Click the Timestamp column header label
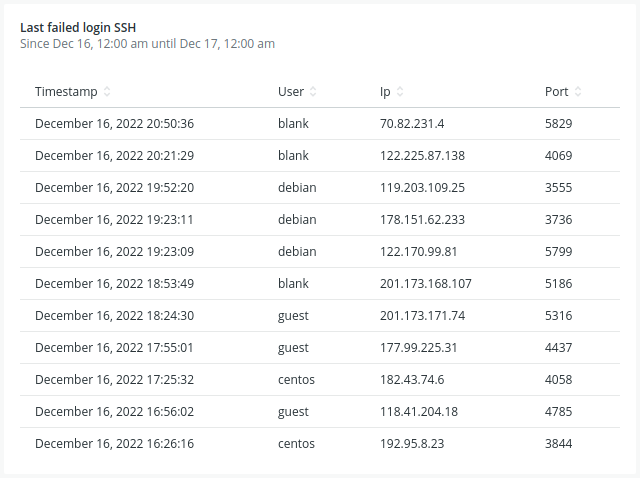The image size is (640, 480). pos(66,92)
